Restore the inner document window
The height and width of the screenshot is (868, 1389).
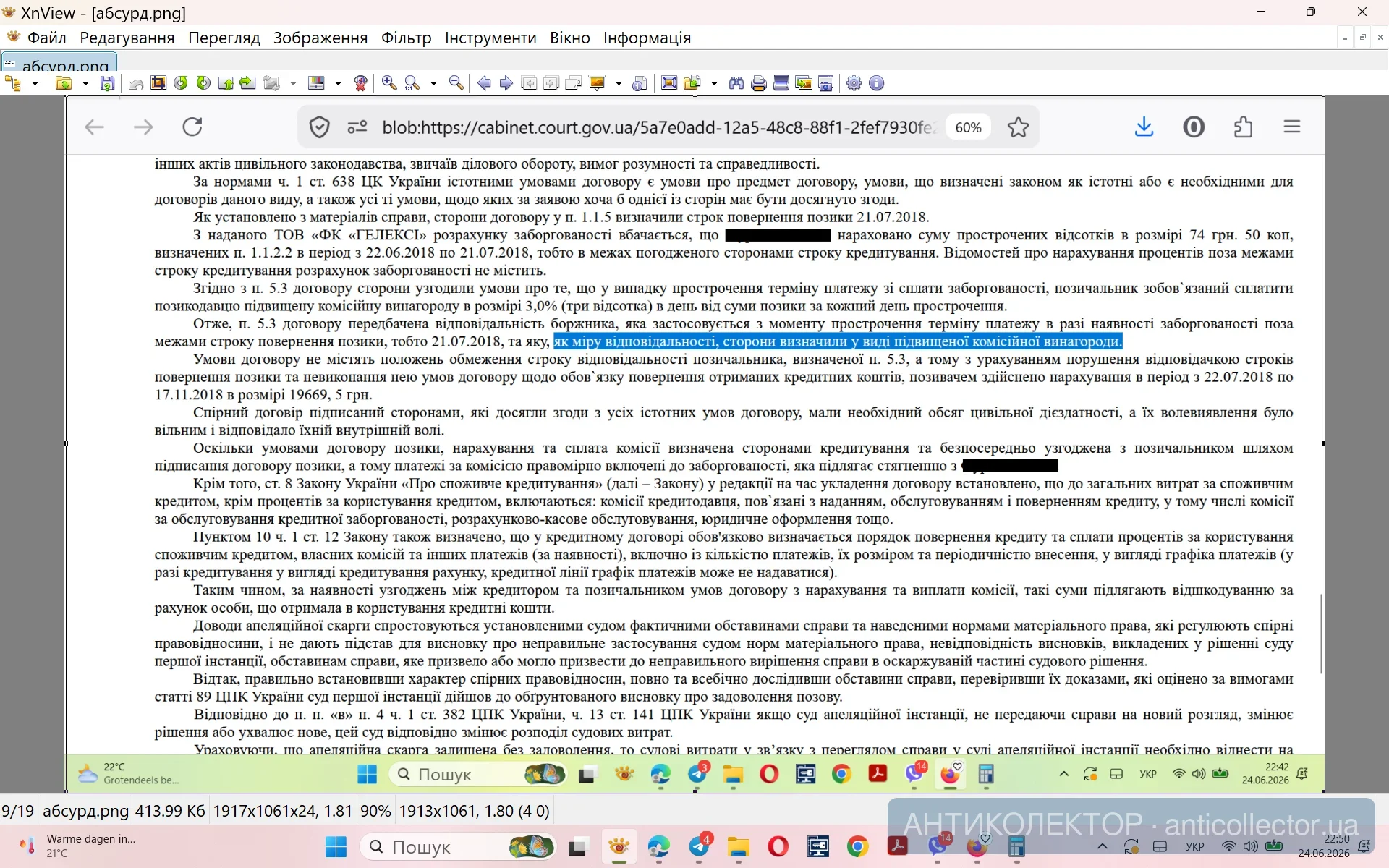(1362, 38)
